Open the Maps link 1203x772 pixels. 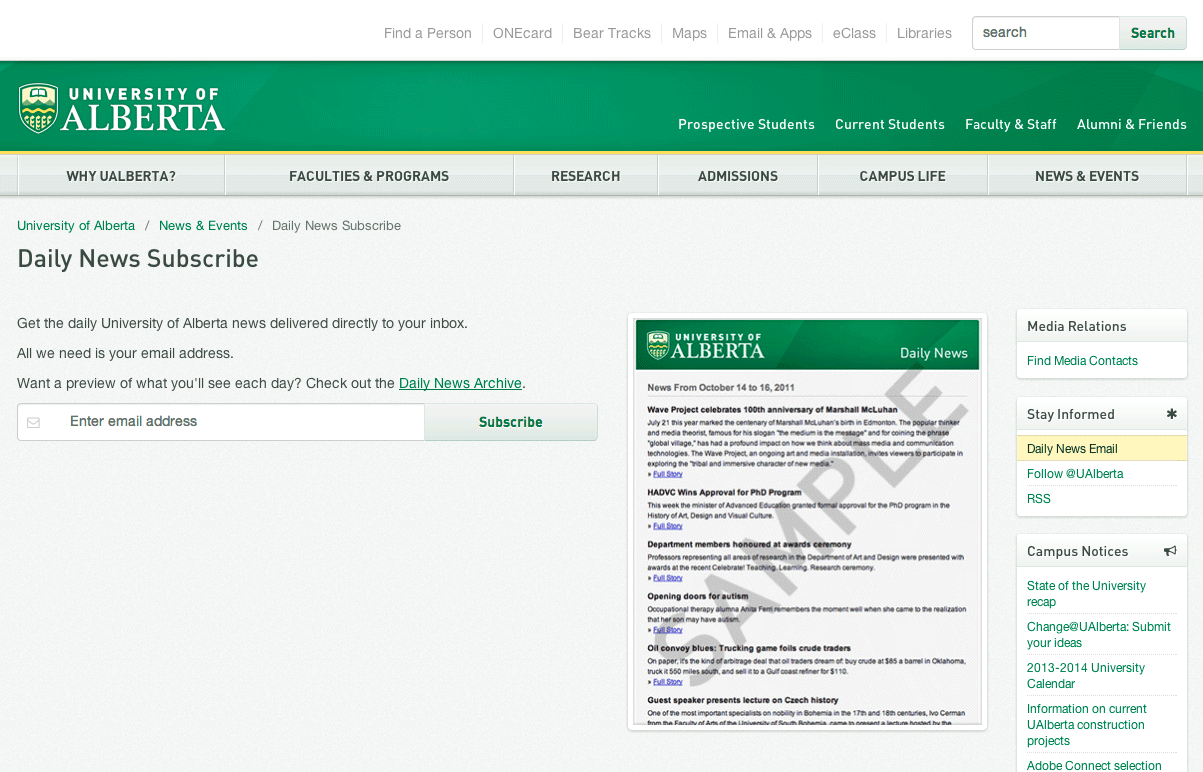(689, 33)
